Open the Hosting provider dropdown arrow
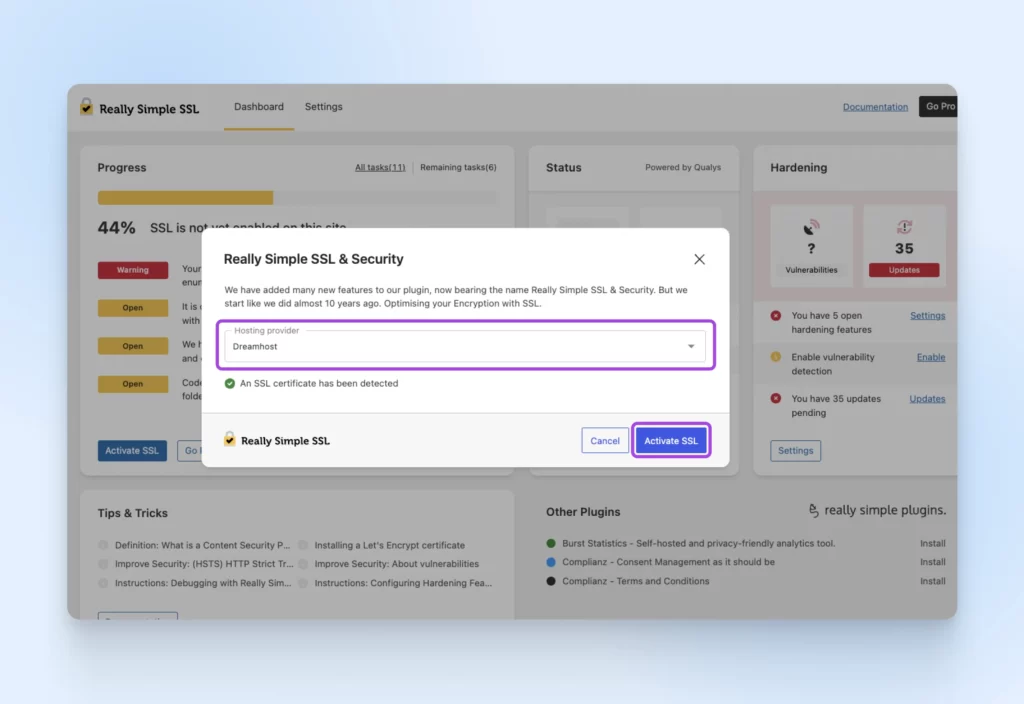The width and height of the screenshot is (1024, 704). click(x=691, y=346)
